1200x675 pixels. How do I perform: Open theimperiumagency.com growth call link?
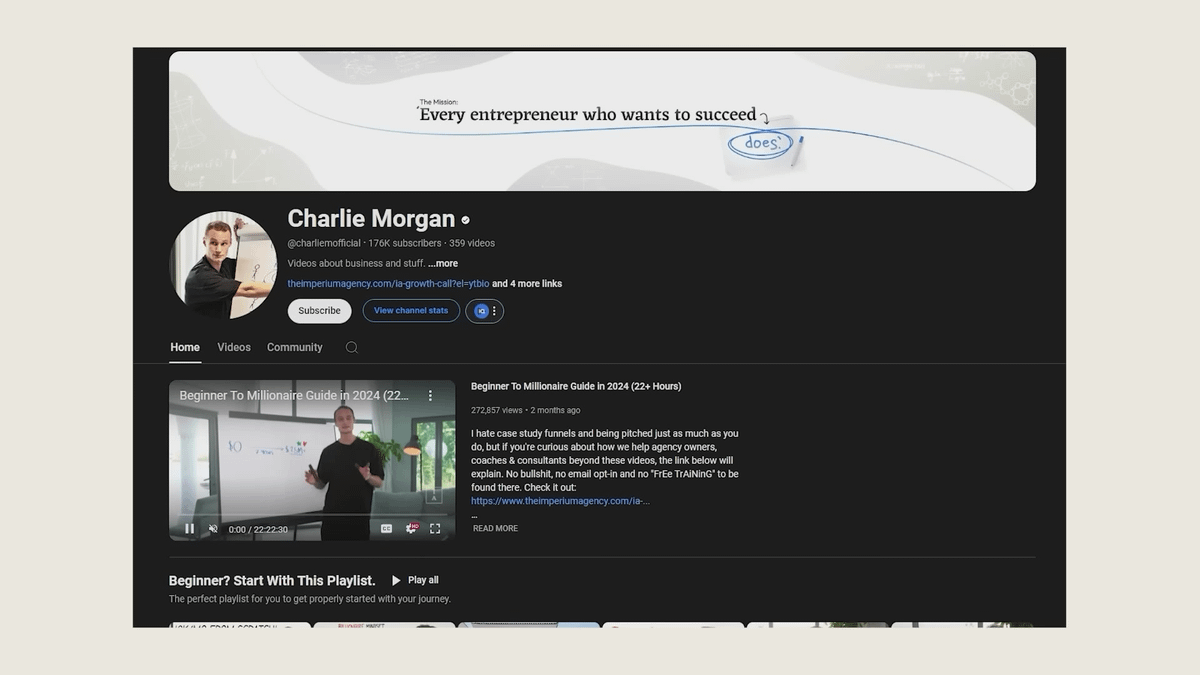[x=388, y=284]
